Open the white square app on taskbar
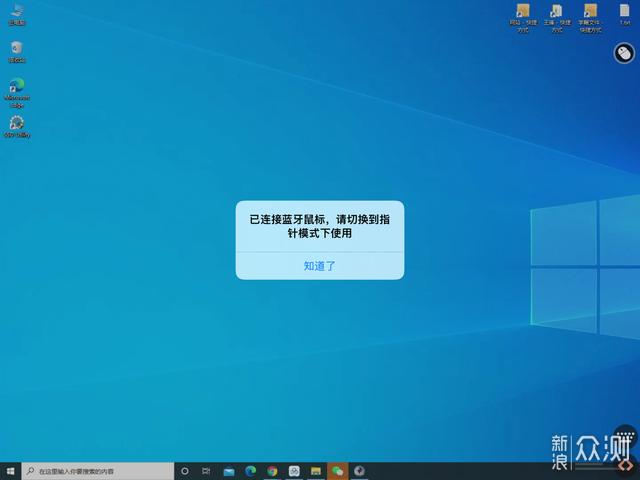This screenshot has width=640, height=480. 294,471
